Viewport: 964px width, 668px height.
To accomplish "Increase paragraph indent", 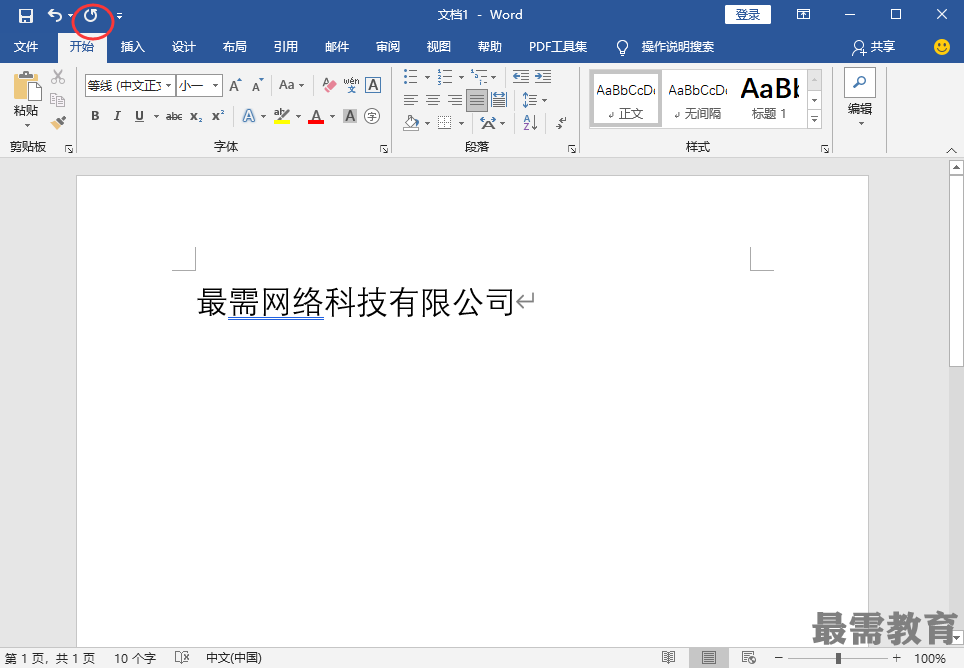I will pyautogui.click(x=543, y=77).
